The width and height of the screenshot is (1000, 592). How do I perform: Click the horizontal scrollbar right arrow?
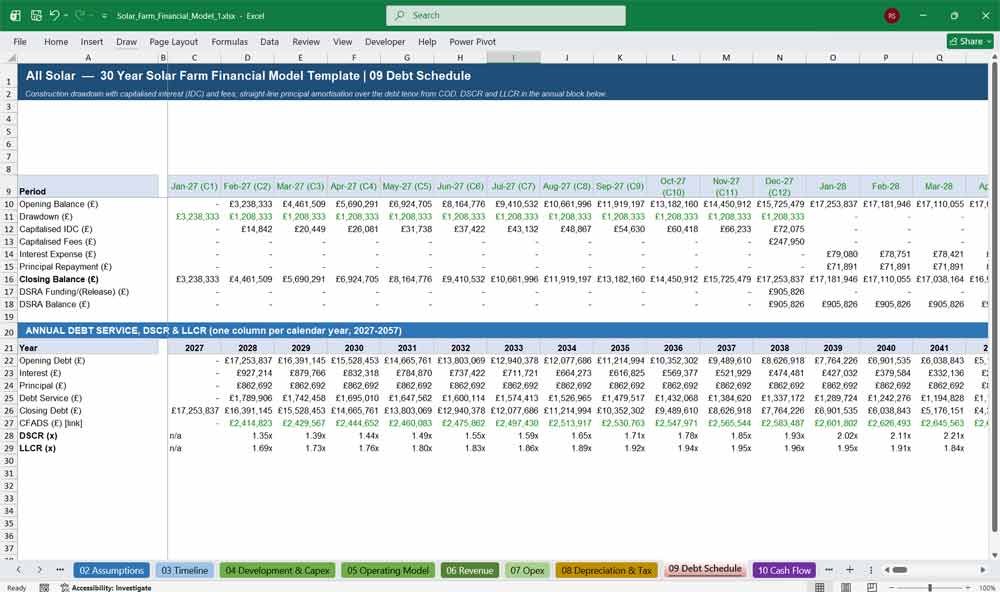tap(983, 570)
